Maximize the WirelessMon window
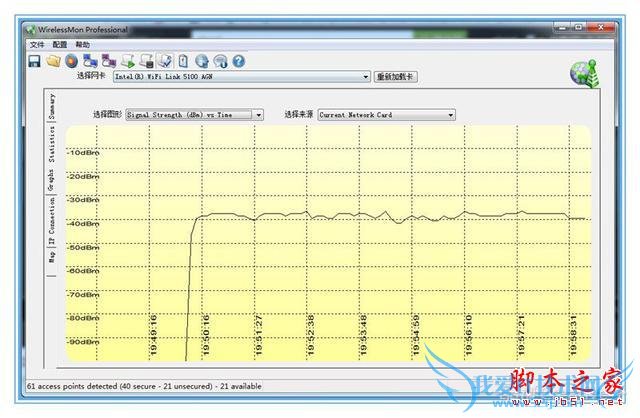 (x=578, y=28)
